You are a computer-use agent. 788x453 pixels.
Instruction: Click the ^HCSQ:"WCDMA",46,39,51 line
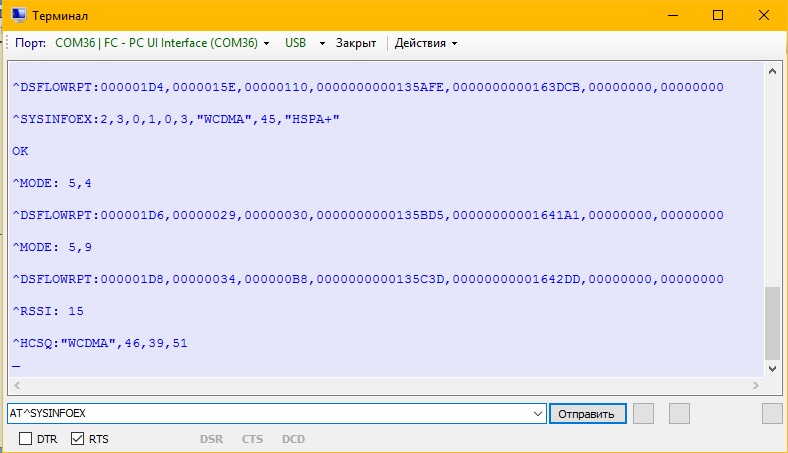pos(100,343)
